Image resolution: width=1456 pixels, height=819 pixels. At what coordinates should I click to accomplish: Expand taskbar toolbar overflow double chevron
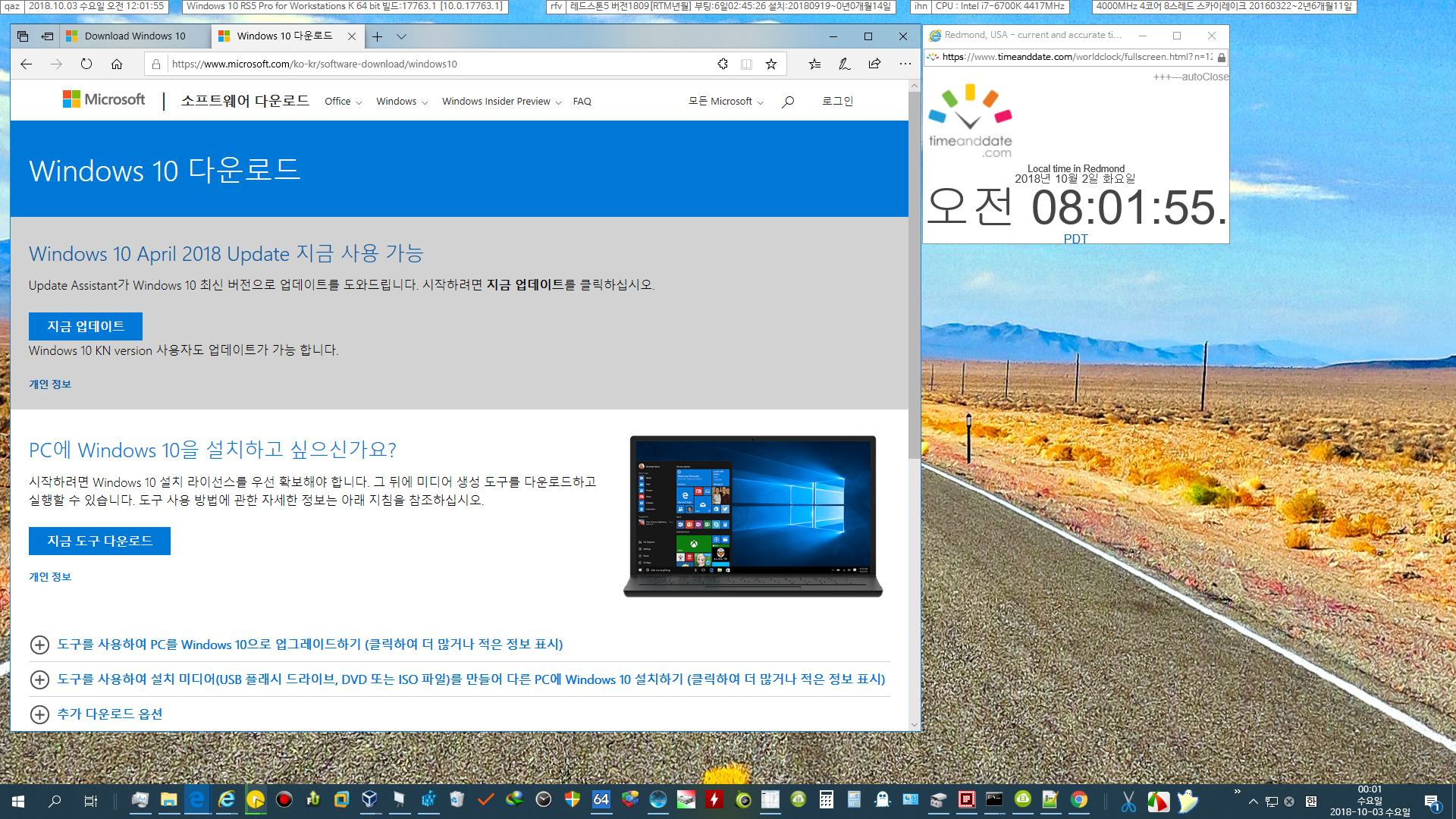(x=1238, y=792)
